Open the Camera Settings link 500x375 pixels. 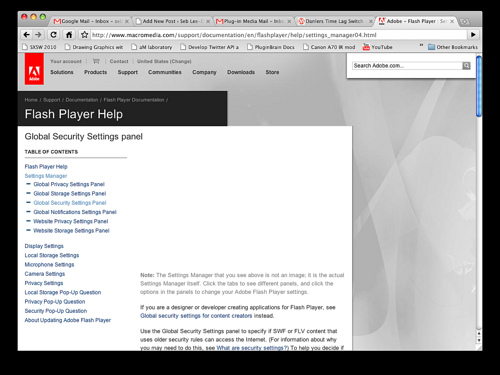click(45, 274)
